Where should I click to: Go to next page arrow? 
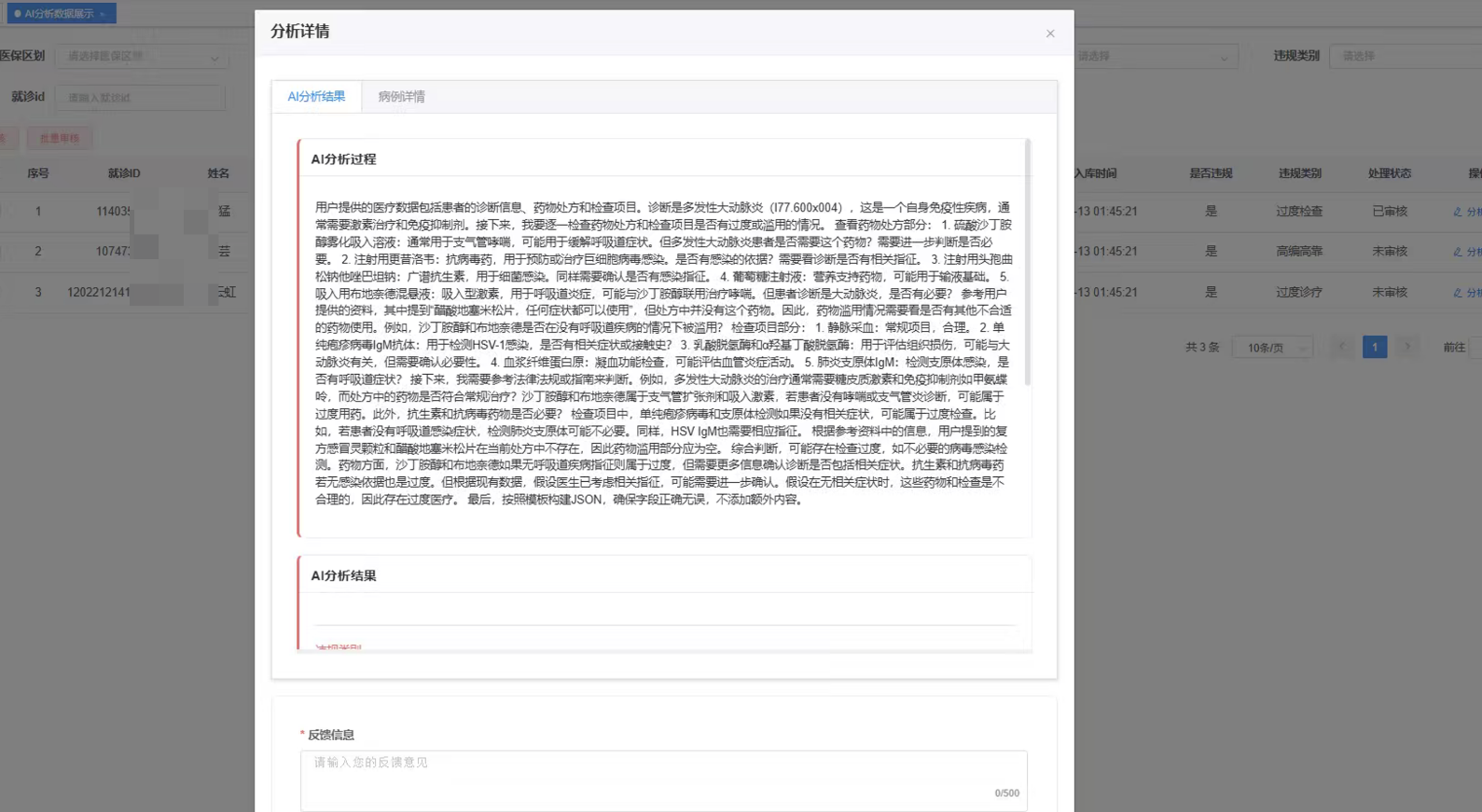point(1407,347)
